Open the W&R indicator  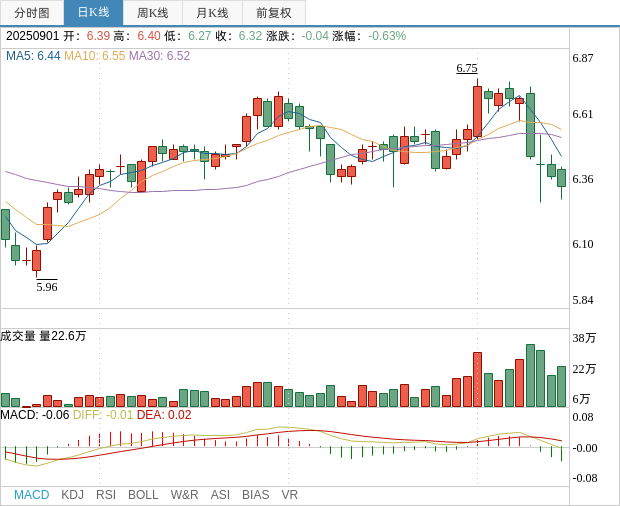pos(184,495)
